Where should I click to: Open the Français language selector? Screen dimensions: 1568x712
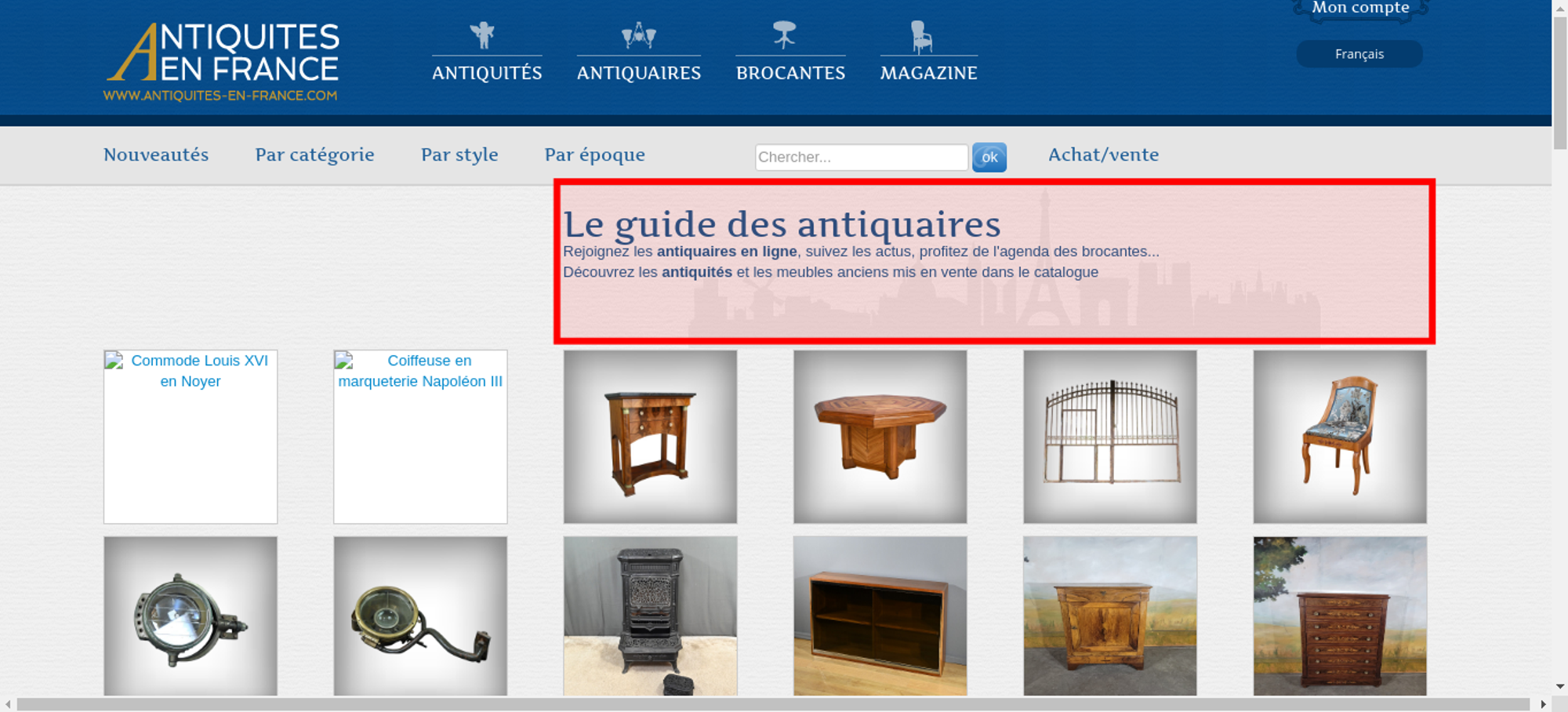click(x=1359, y=54)
